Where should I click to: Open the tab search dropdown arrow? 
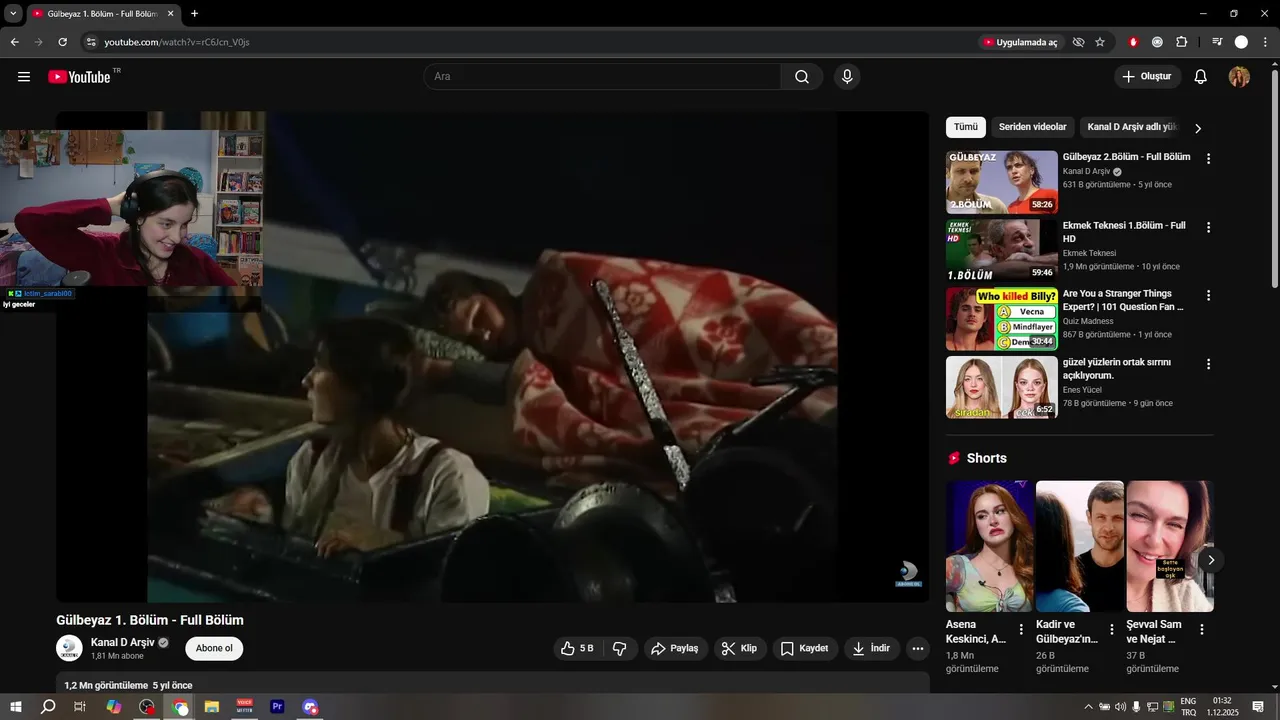tap(13, 14)
